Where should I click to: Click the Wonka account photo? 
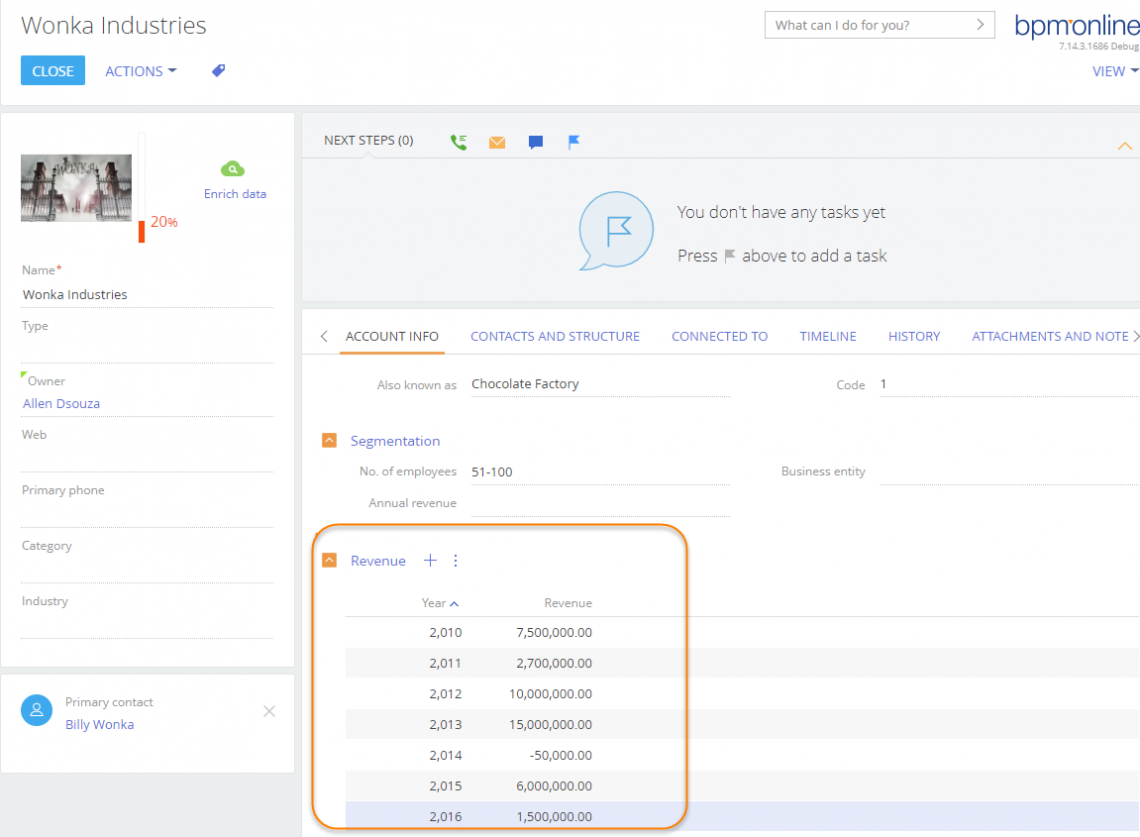coord(76,188)
